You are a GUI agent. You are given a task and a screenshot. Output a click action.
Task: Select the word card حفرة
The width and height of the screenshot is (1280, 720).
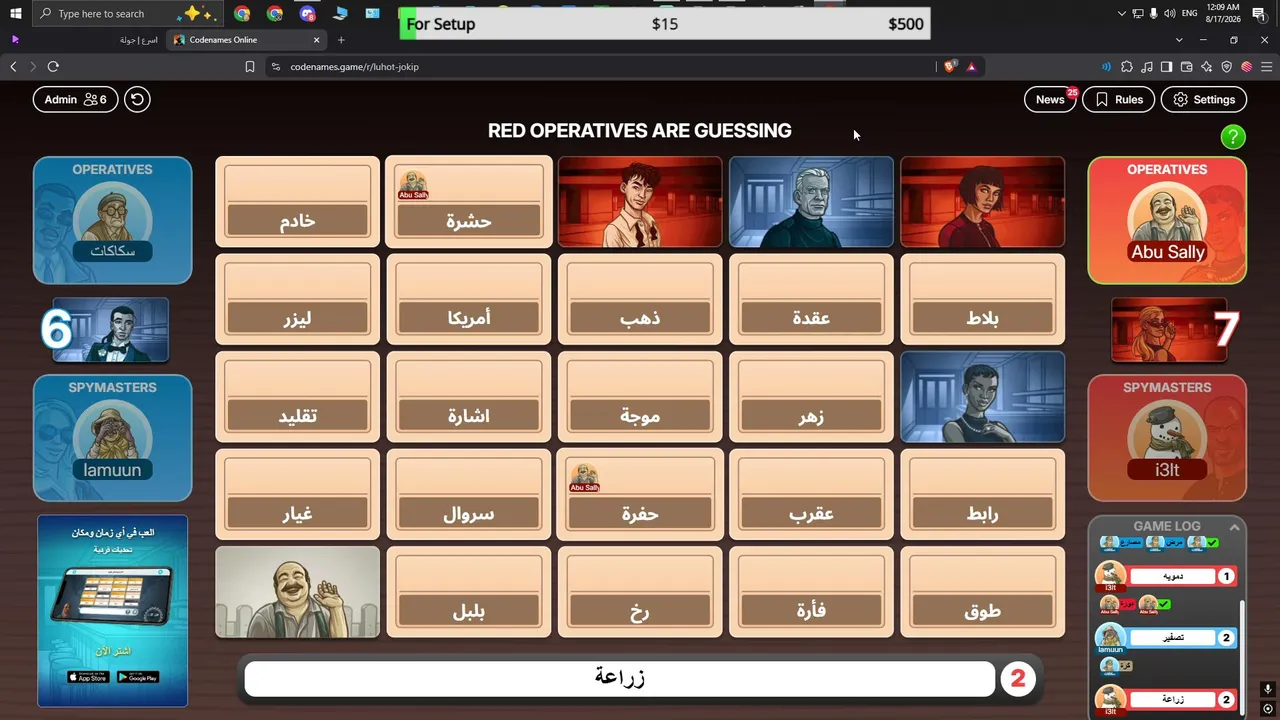(640, 495)
